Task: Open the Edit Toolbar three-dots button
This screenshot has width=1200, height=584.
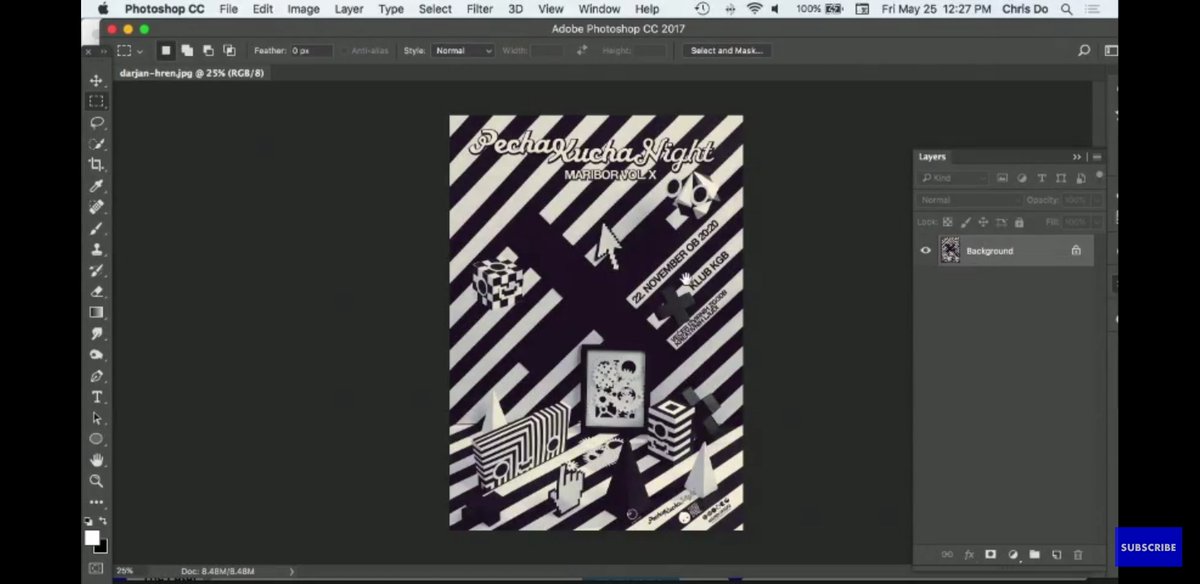Action: pos(96,502)
